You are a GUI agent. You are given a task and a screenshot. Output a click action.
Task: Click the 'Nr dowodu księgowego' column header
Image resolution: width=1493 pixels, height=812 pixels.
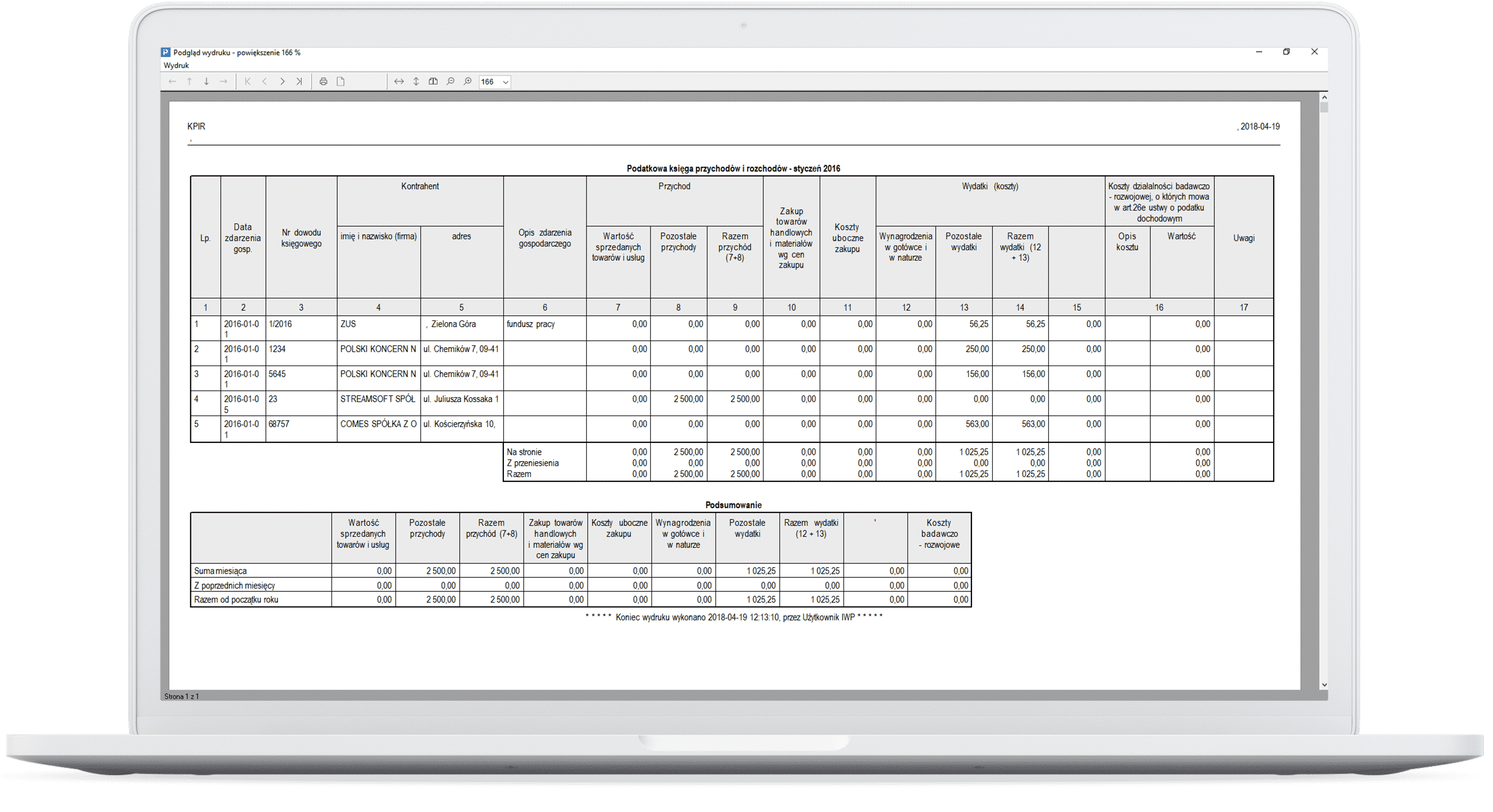click(301, 238)
